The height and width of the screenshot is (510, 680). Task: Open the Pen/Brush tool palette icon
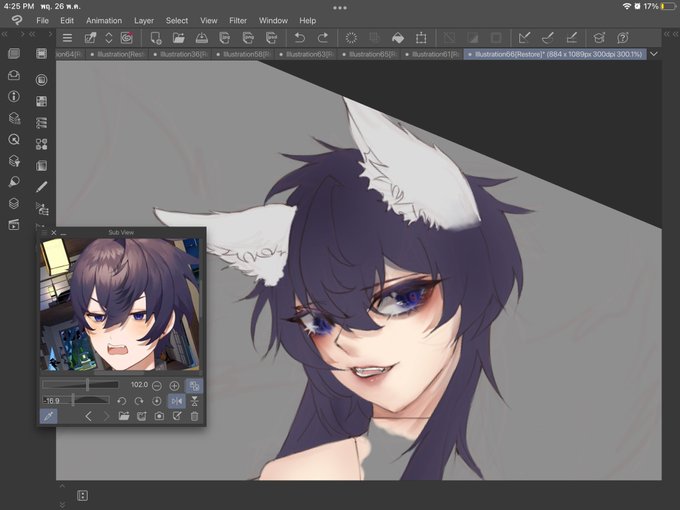click(42, 187)
